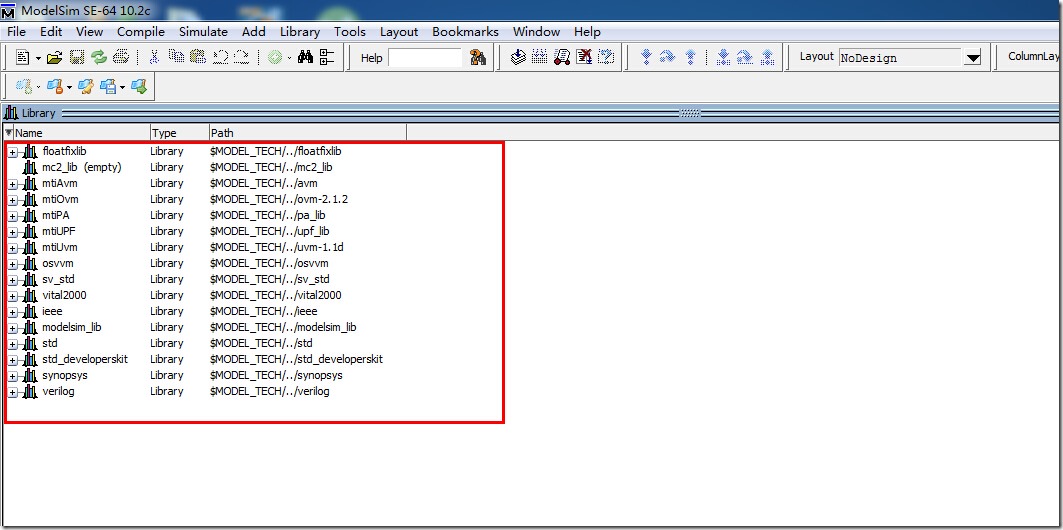Click into the Help search field
The image size is (1063, 530).
coord(424,58)
